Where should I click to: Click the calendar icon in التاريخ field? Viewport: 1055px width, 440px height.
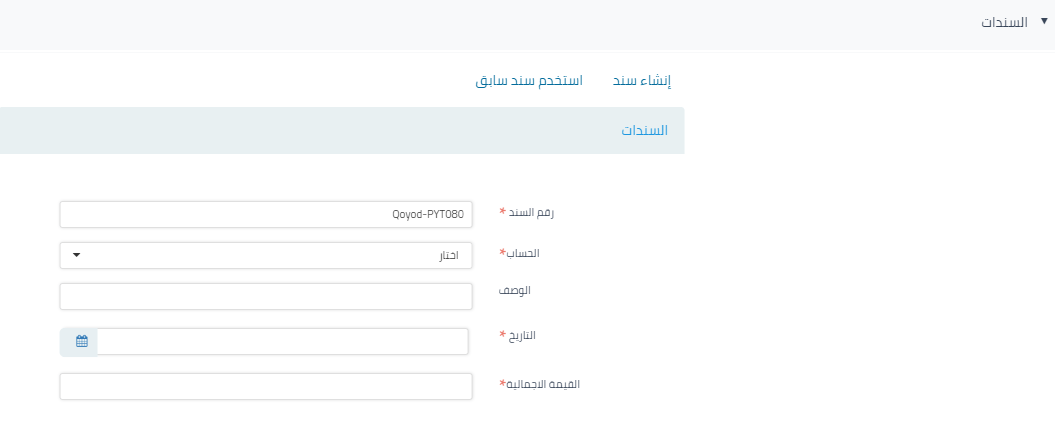point(81,341)
